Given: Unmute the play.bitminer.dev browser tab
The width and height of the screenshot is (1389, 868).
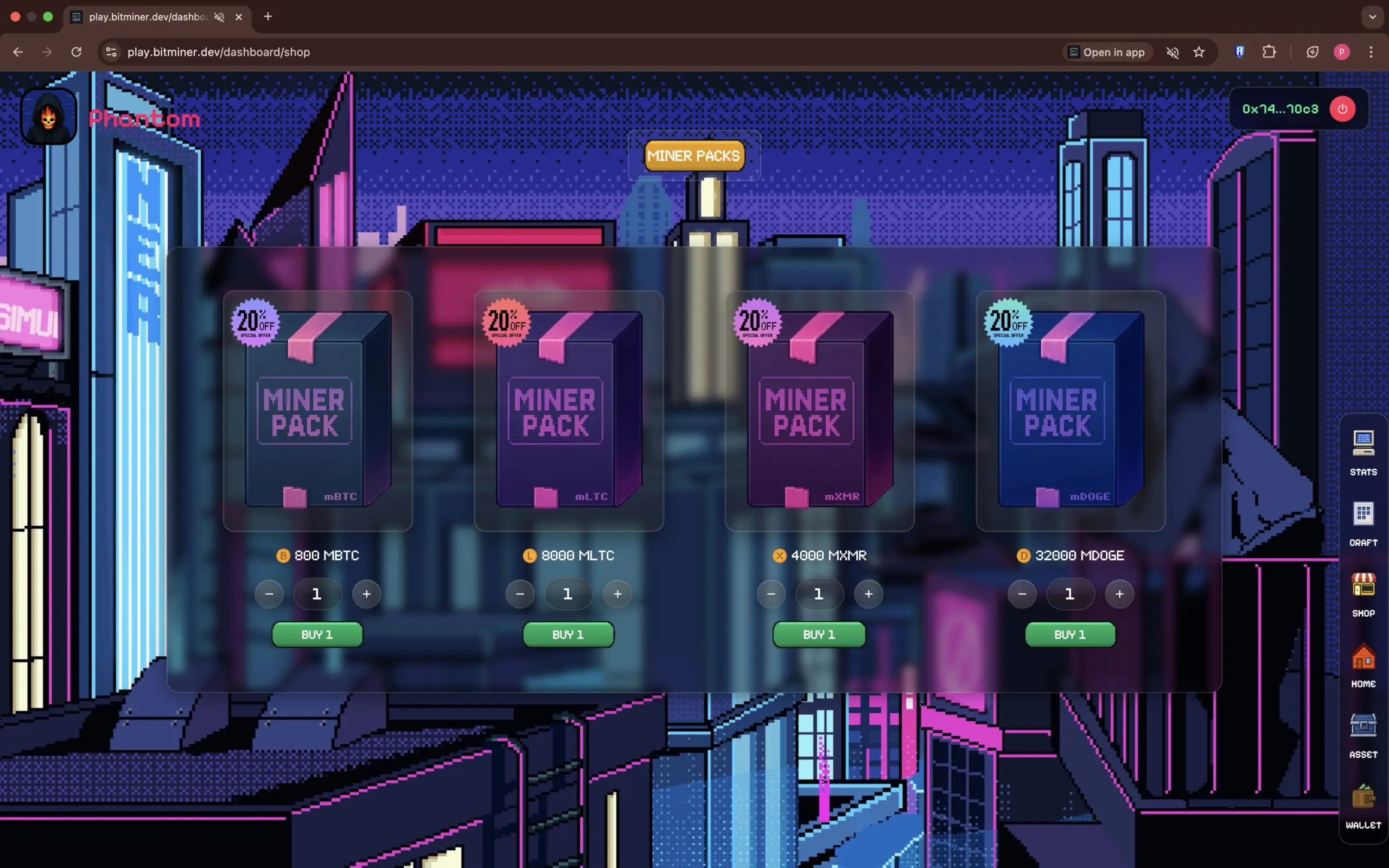Looking at the screenshot, I should (219, 17).
